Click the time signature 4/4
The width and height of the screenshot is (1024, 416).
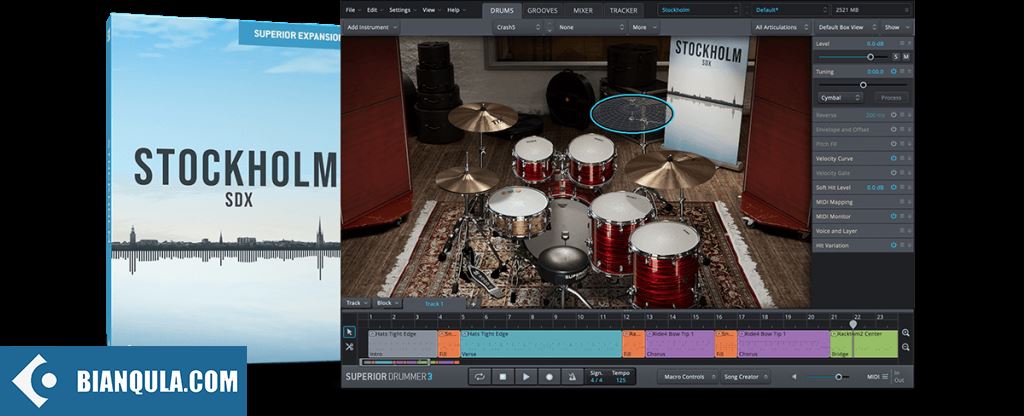point(597,380)
